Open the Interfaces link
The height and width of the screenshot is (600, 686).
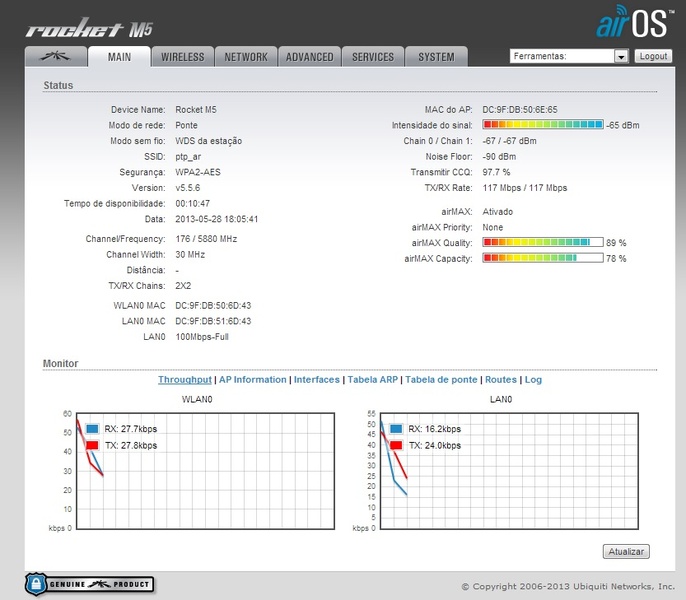coord(317,379)
